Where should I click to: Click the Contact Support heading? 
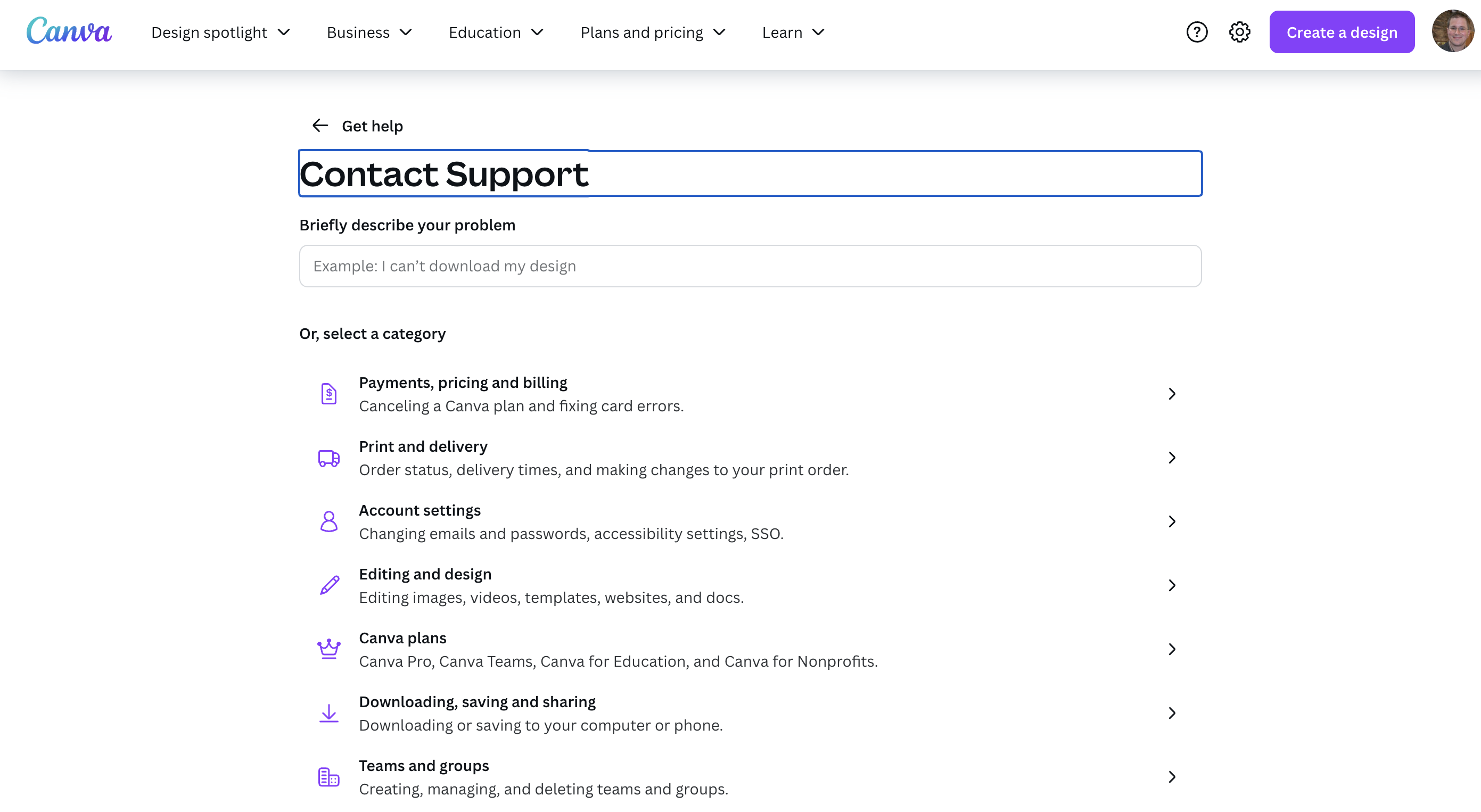pos(444,173)
